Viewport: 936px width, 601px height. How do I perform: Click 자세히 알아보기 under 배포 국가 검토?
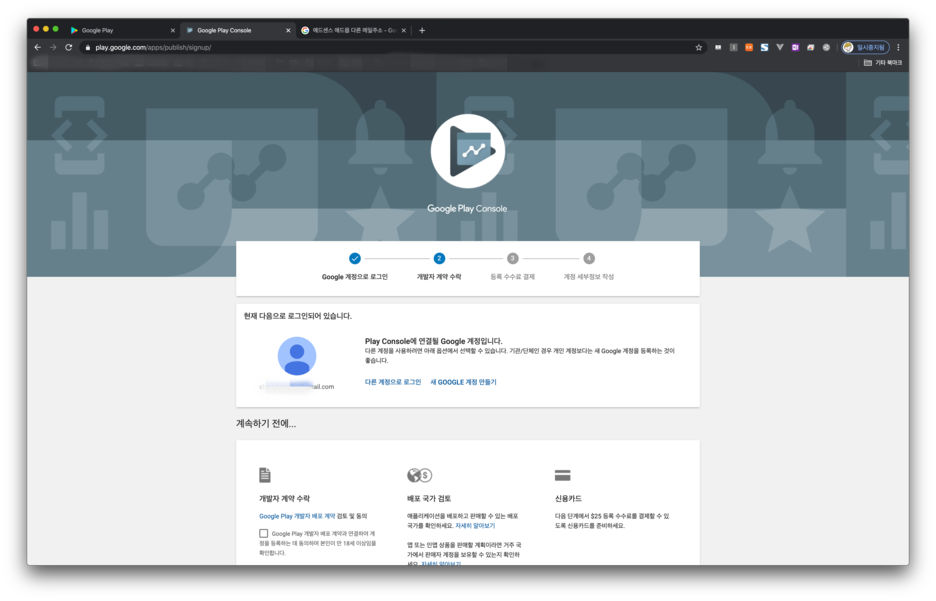[475, 526]
